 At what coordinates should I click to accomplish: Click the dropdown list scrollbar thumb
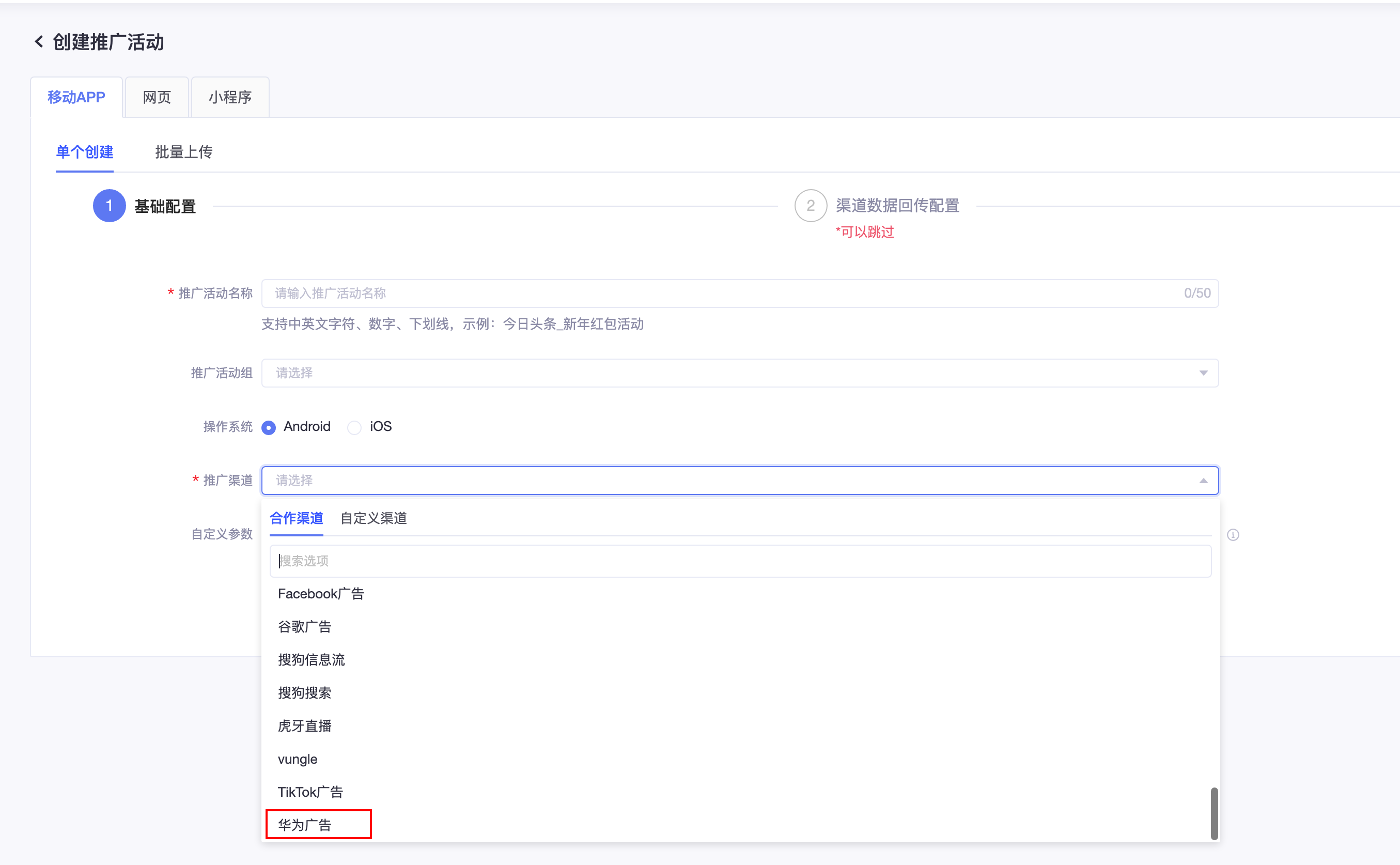click(1214, 813)
